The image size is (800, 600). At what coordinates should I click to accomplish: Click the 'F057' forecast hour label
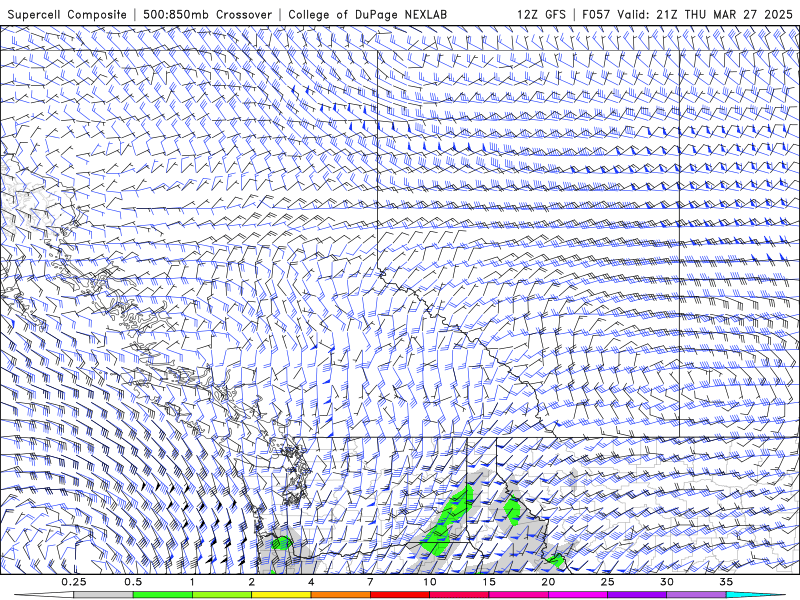tap(596, 14)
